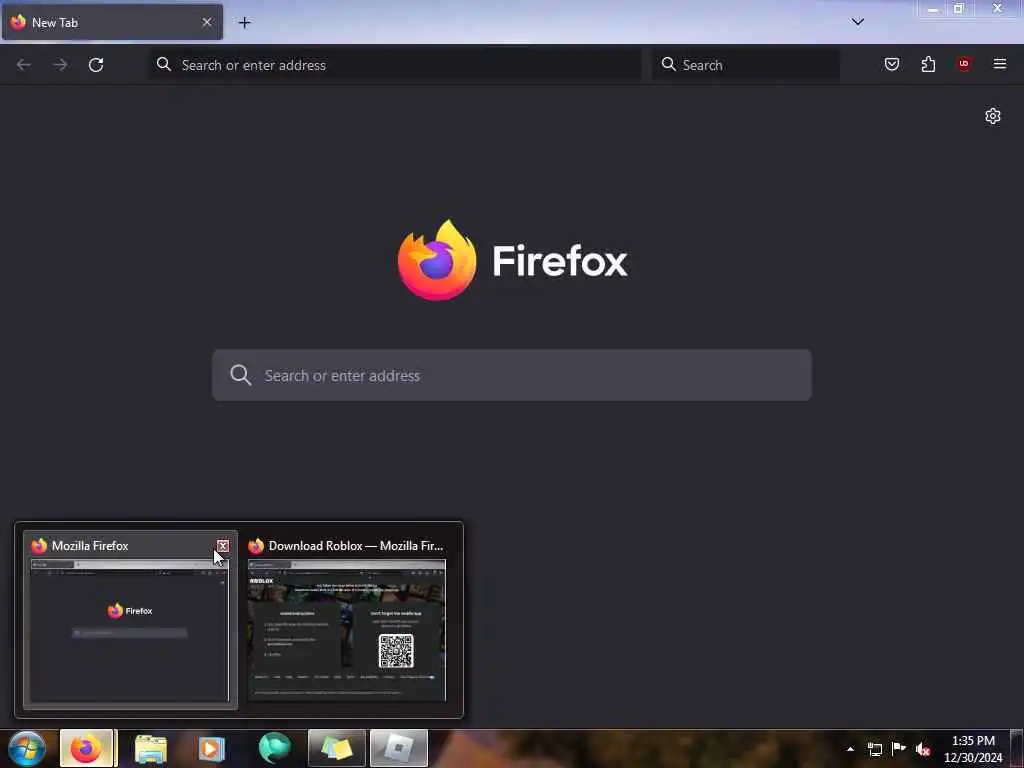1024x768 pixels.
Task: Launch Windows Media Player from taskbar
Action: [x=211, y=749]
